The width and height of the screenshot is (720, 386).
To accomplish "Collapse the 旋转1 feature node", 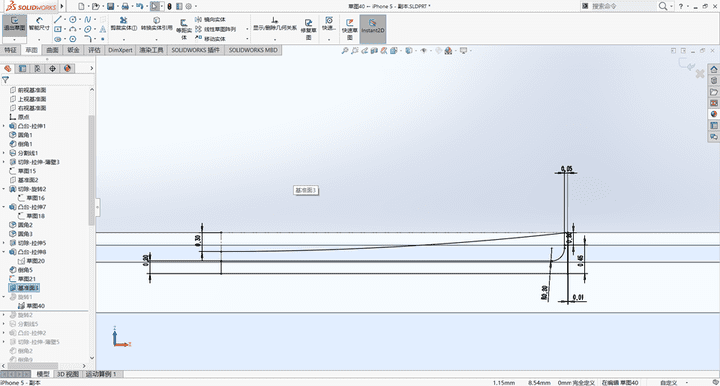I will [4, 297].
